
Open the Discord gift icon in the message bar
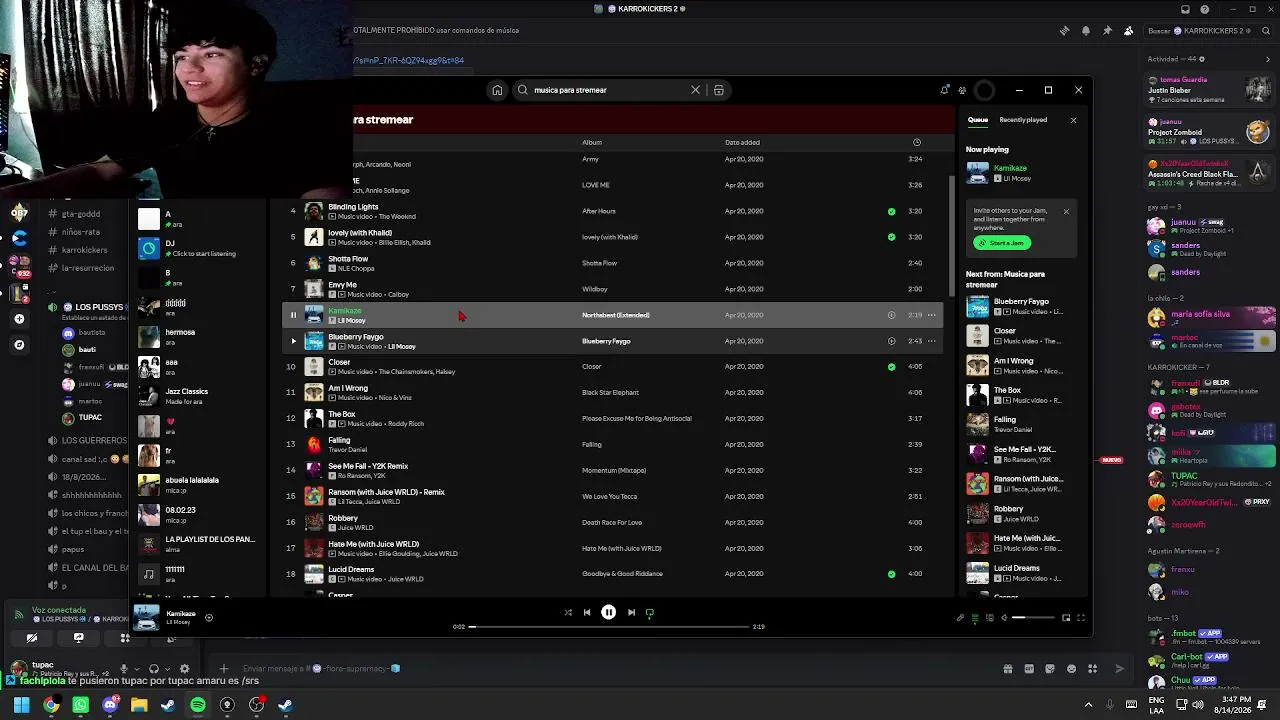click(x=1008, y=669)
